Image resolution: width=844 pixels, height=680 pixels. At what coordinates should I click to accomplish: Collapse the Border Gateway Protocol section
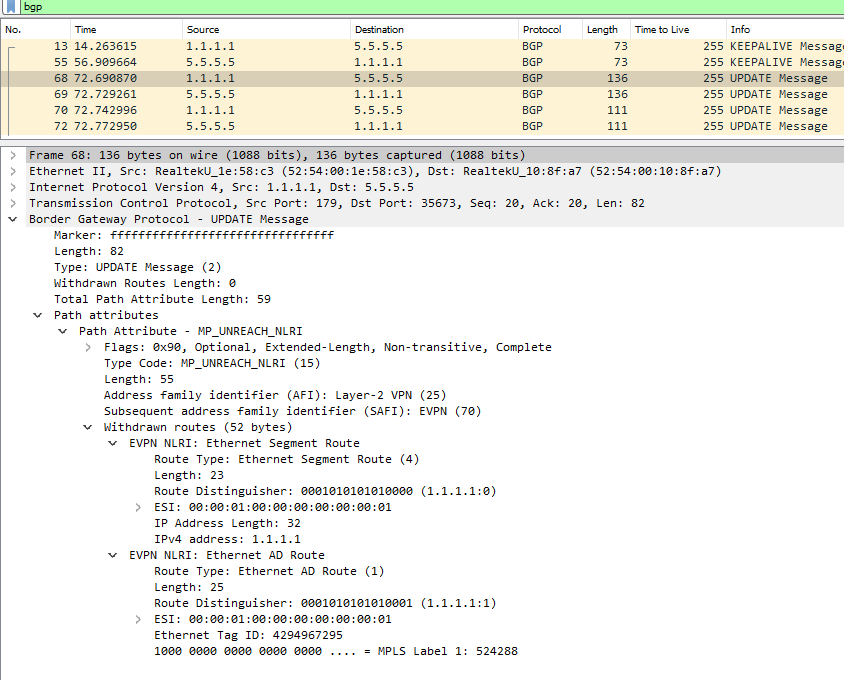(12, 219)
